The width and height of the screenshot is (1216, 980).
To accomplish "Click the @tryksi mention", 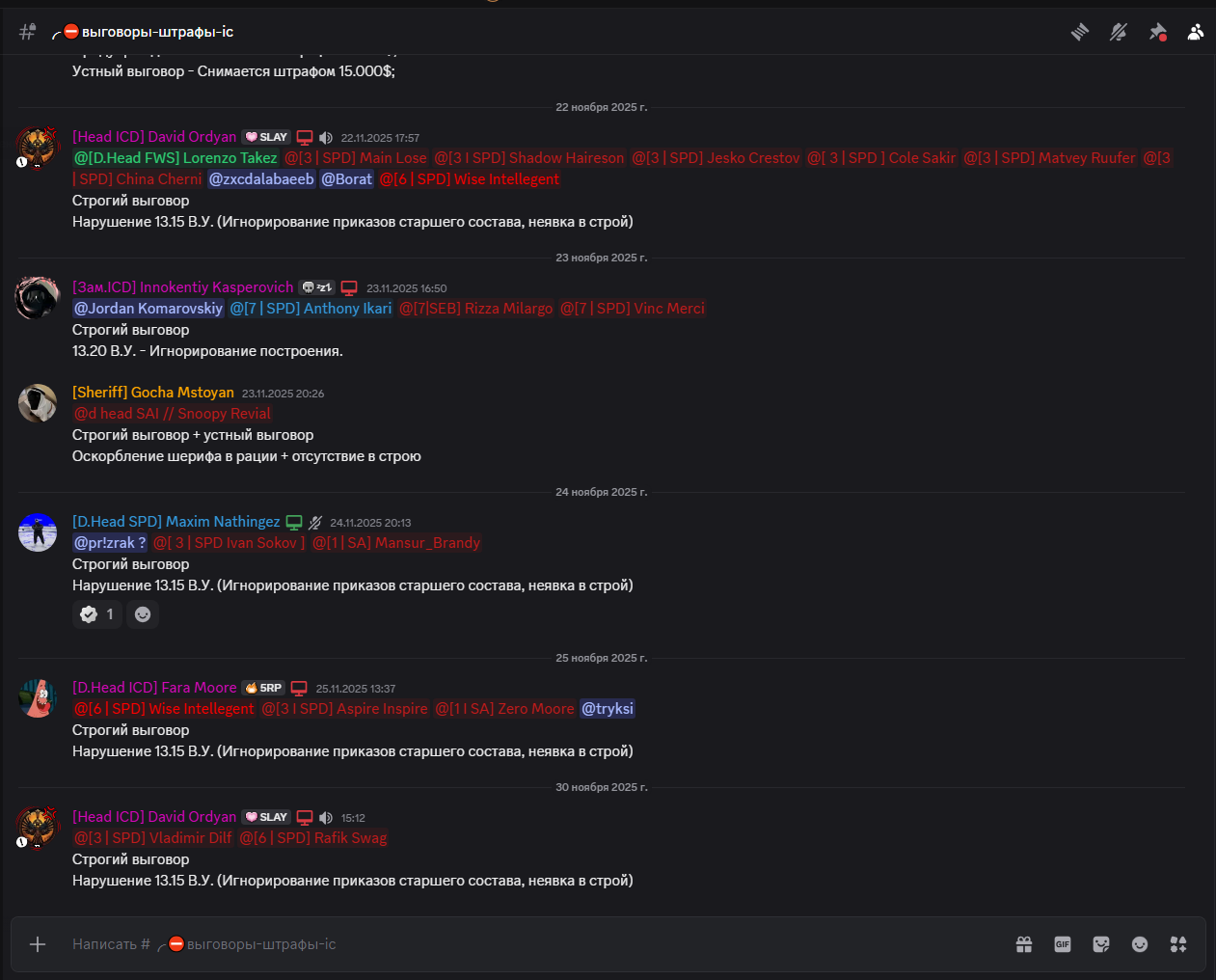I will [607, 709].
